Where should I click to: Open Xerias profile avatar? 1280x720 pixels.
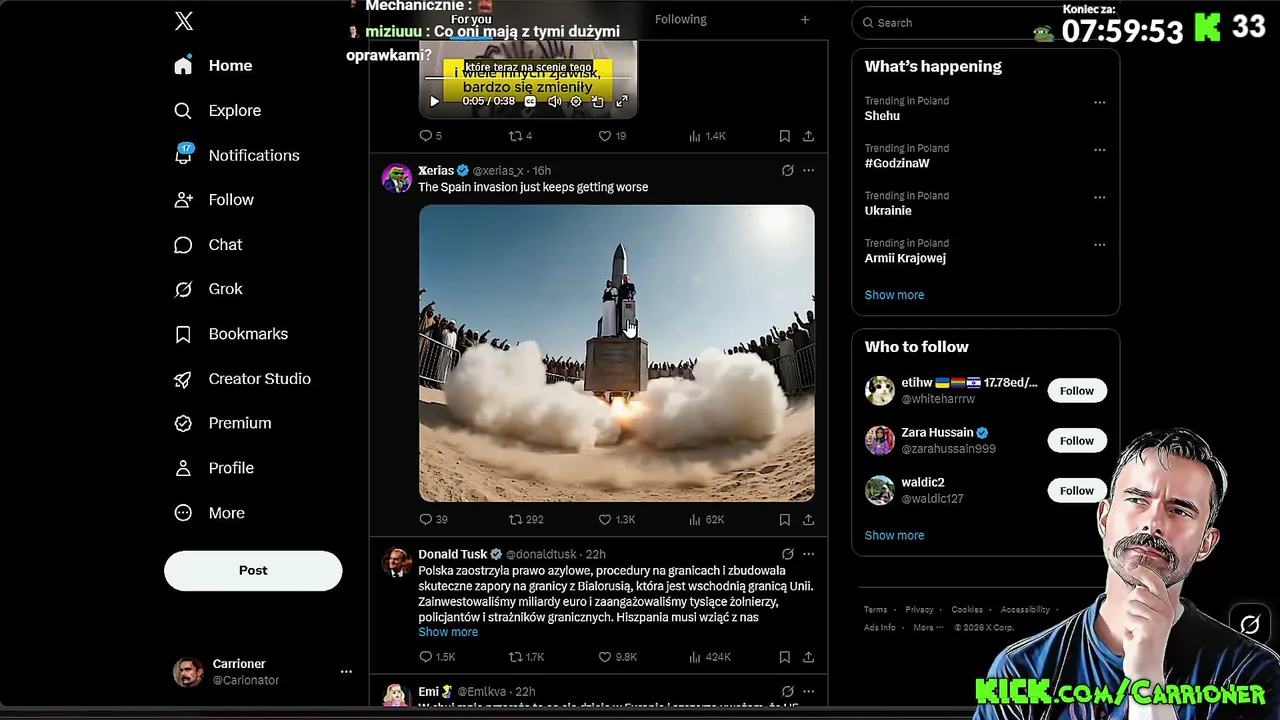397,178
